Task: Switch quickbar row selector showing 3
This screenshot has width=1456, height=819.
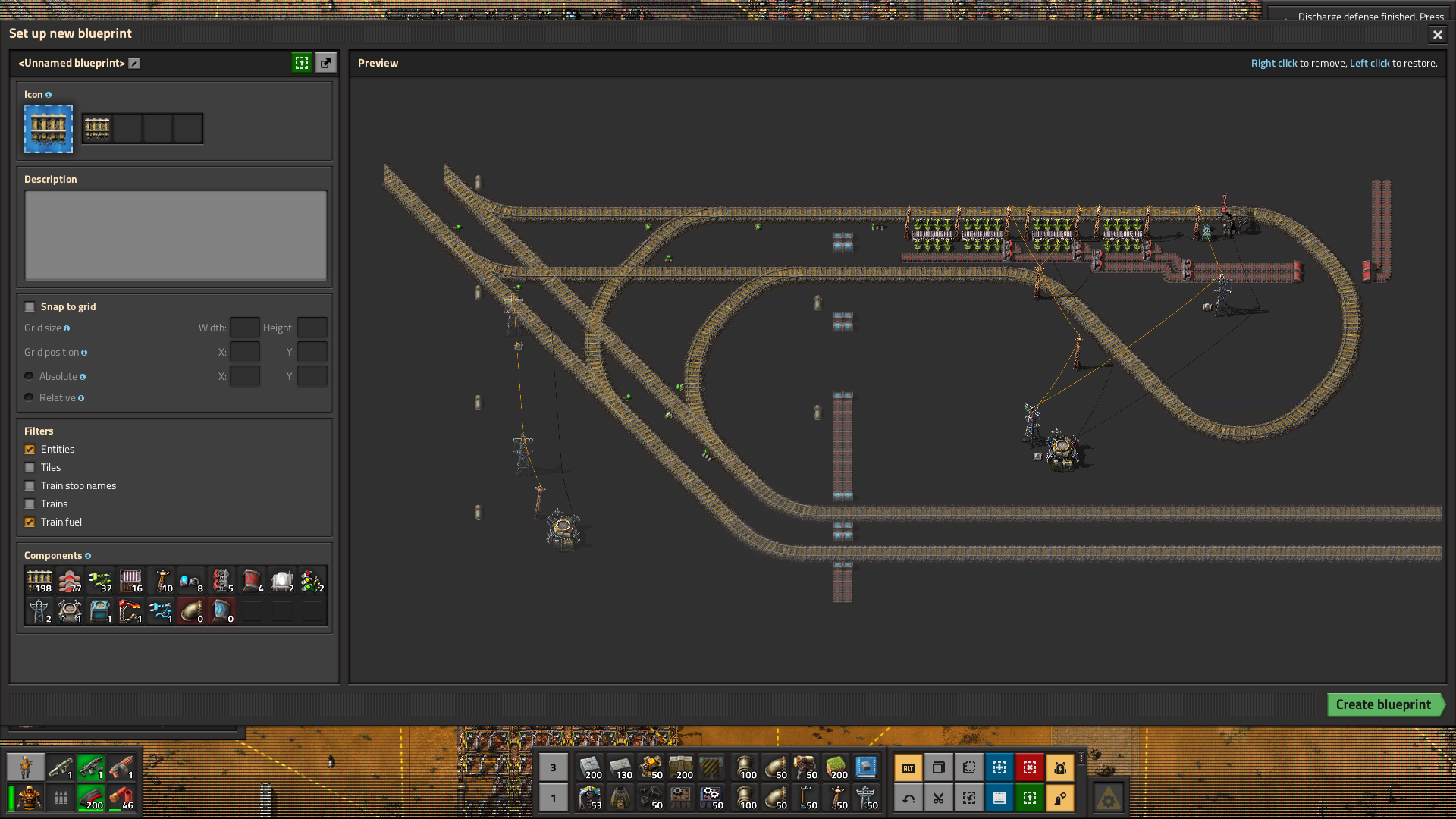Action: (554, 768)
